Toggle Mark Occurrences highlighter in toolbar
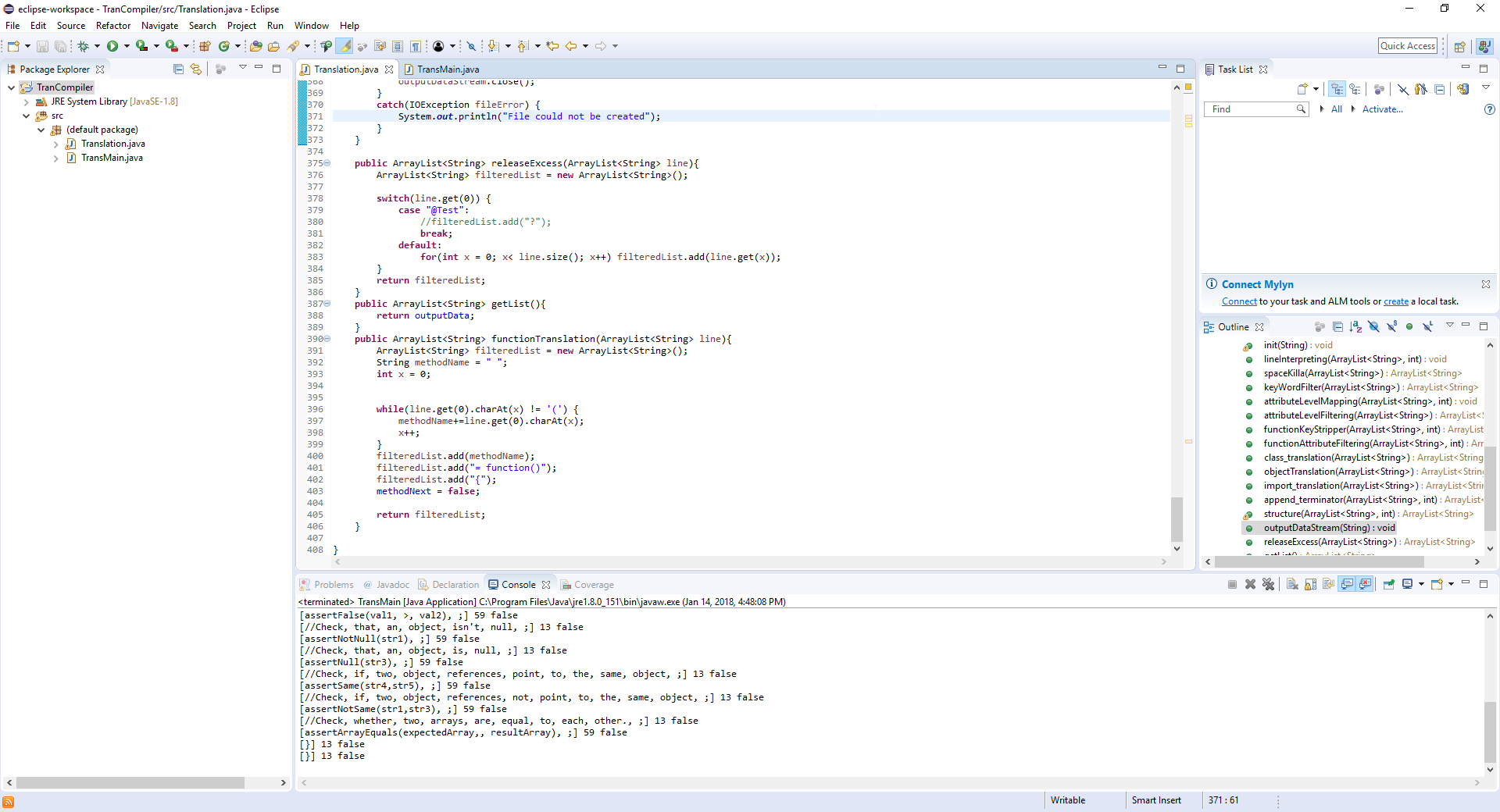 click(x=345, y=46)
